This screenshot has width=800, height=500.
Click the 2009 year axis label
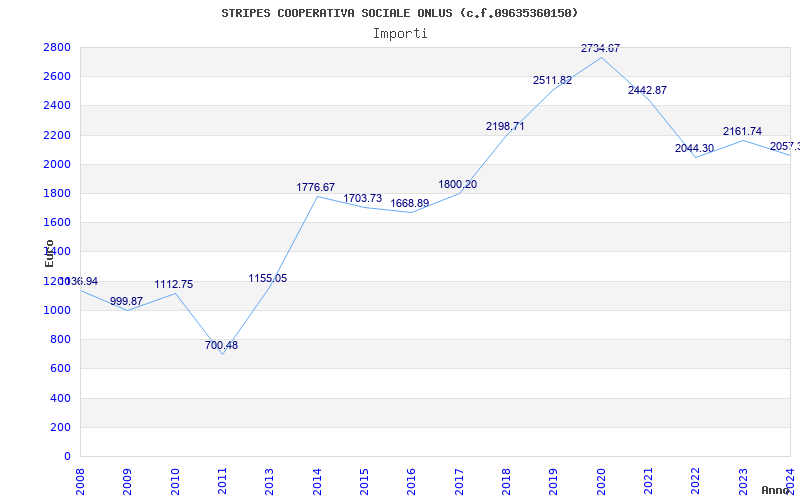(x=127, y=482)
